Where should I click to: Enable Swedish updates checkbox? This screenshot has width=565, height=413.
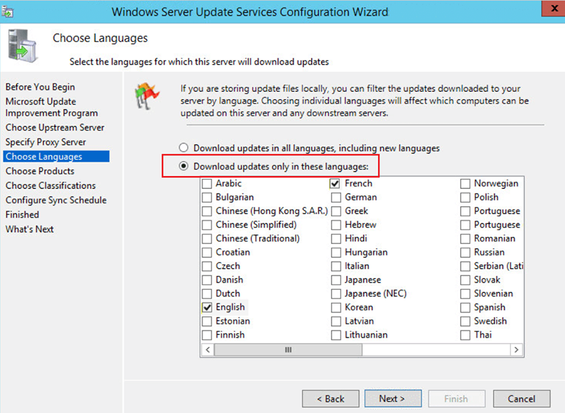[x=465, y=321]
